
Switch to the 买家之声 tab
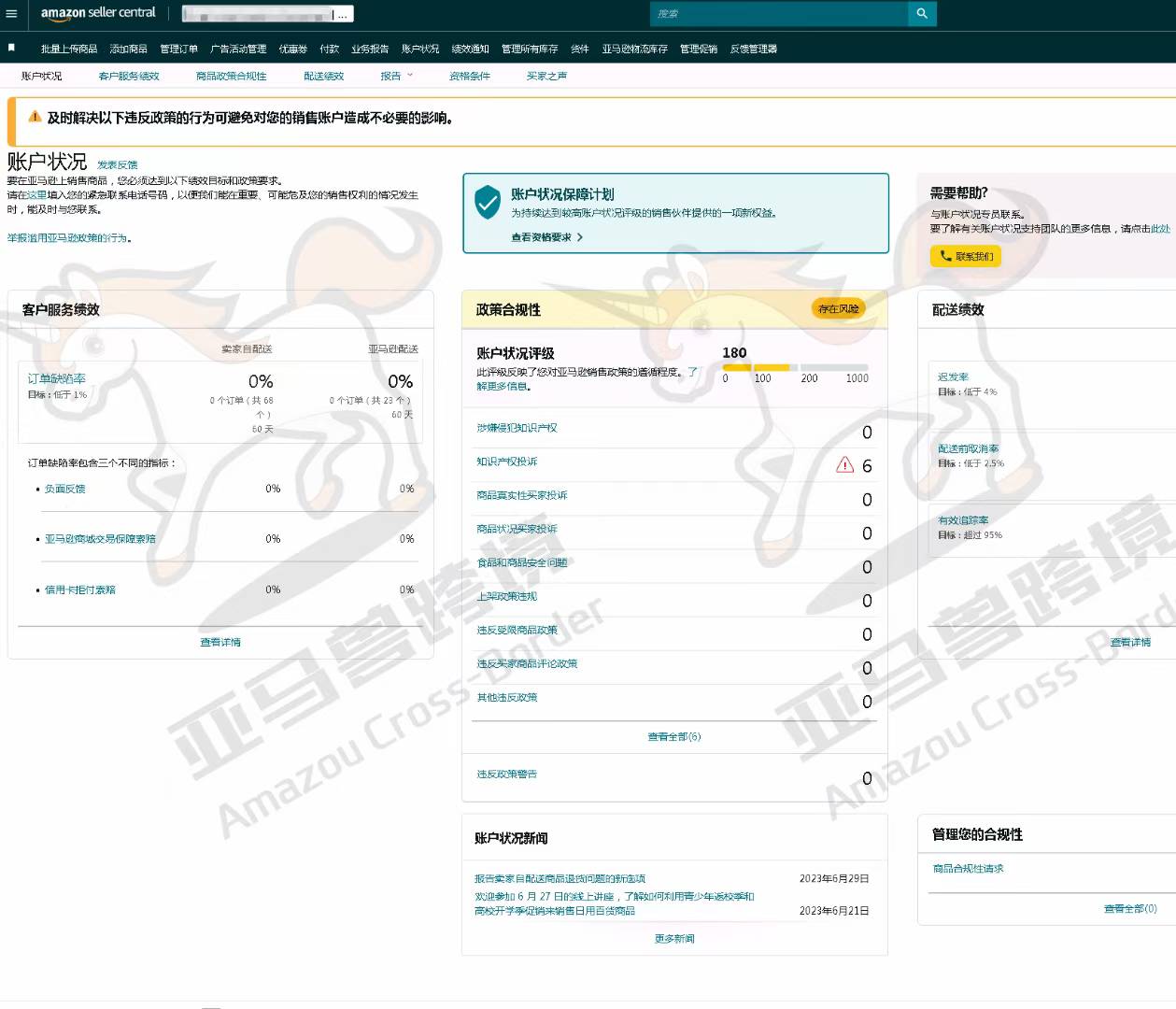tap(546, 76)
